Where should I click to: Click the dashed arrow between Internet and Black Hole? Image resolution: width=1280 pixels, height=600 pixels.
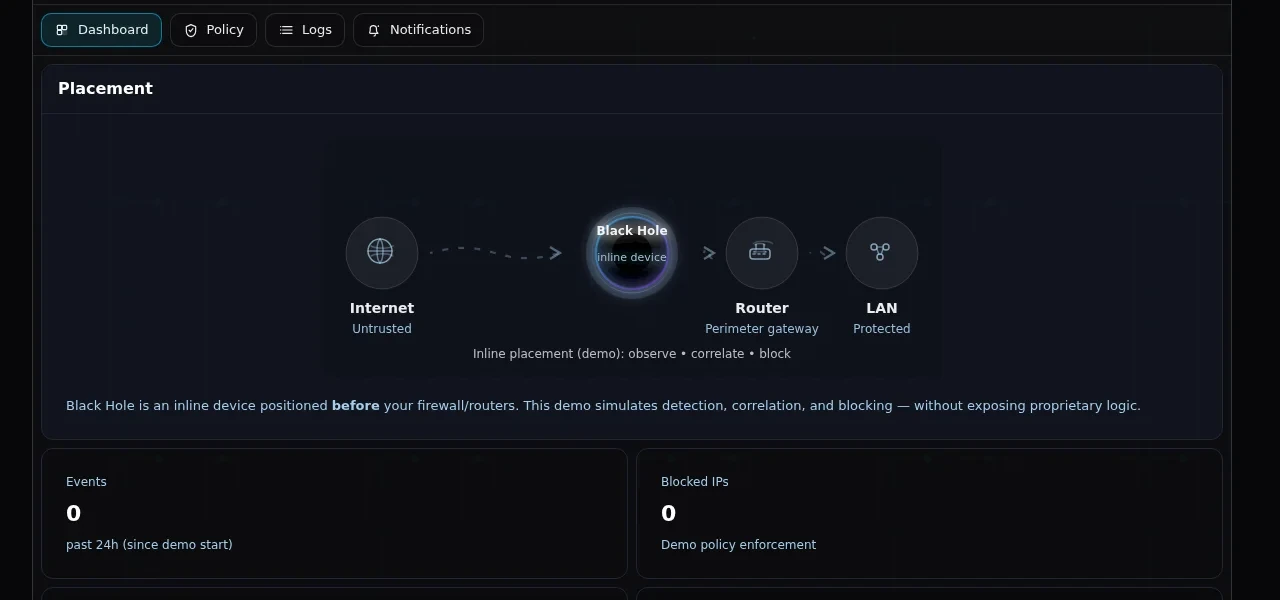point(497,252)
